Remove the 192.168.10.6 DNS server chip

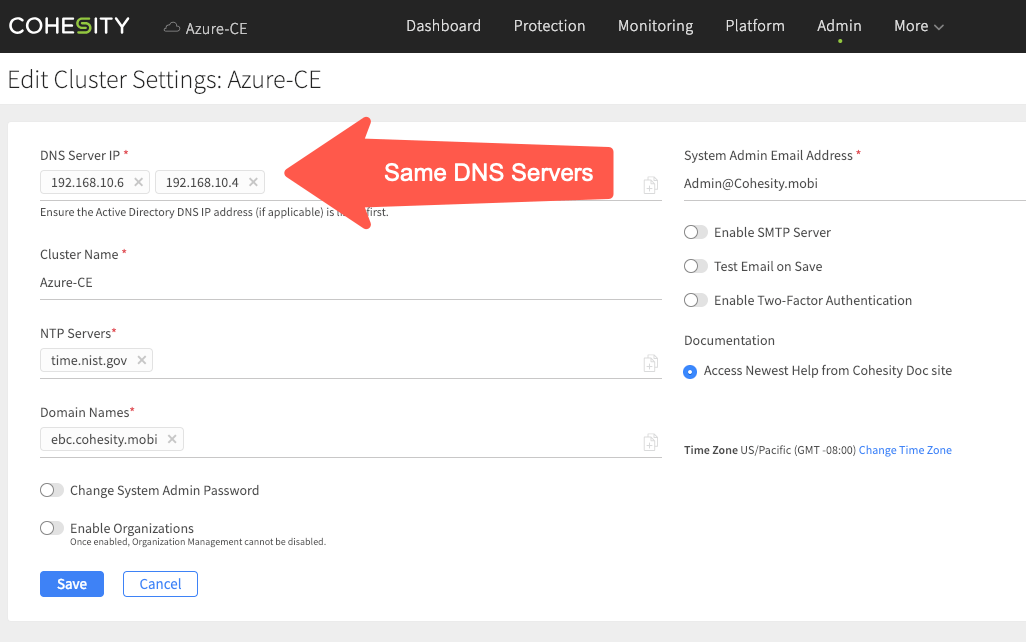138,182
